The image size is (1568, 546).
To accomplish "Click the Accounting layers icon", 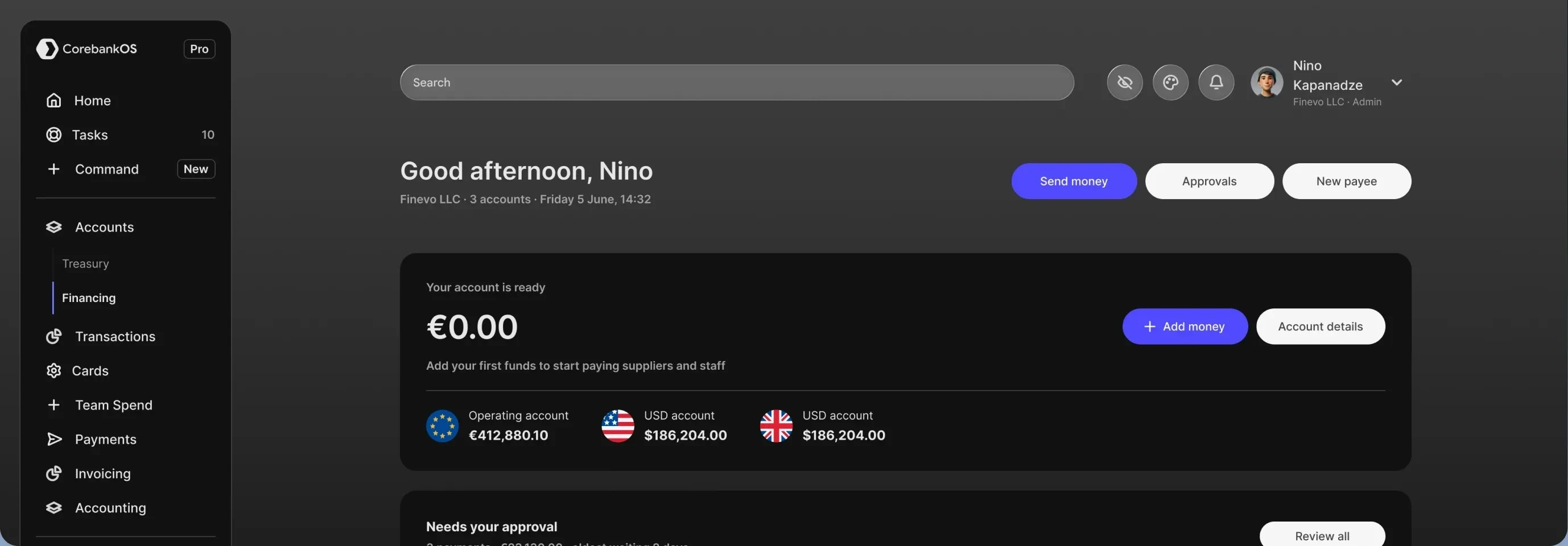I will click(x=53, y=508).
